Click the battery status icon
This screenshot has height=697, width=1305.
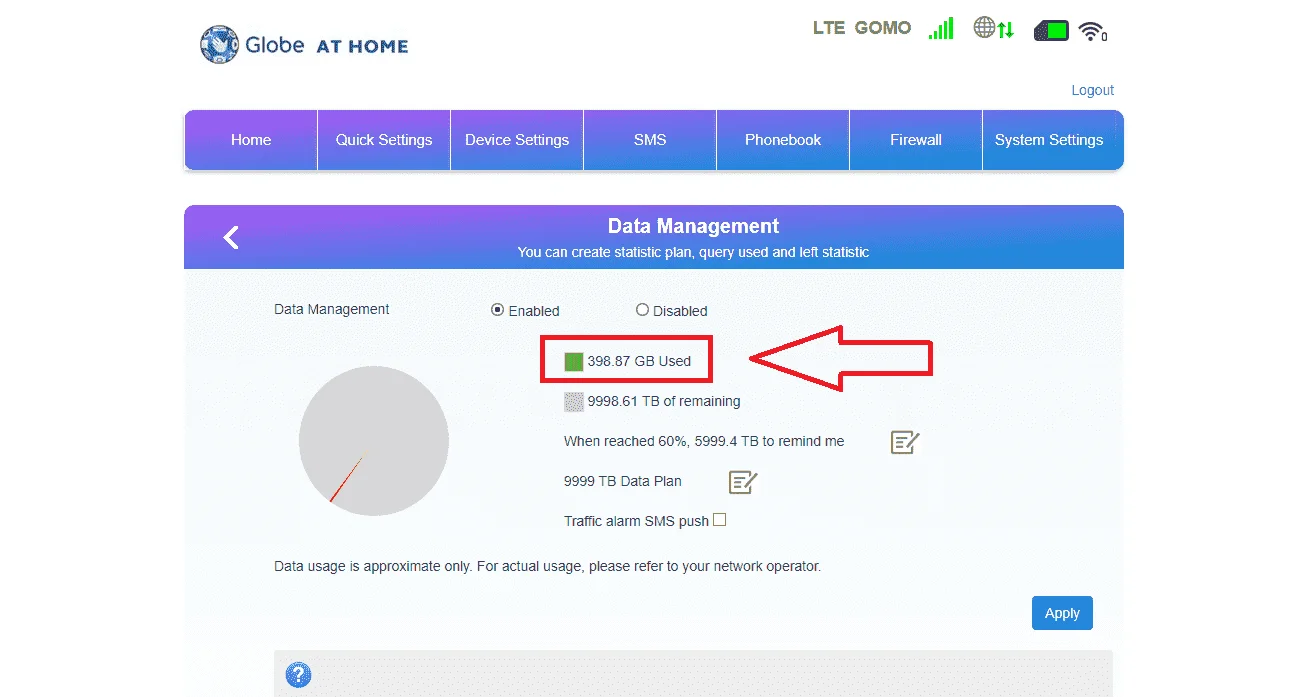click(x=1051, y=30)
